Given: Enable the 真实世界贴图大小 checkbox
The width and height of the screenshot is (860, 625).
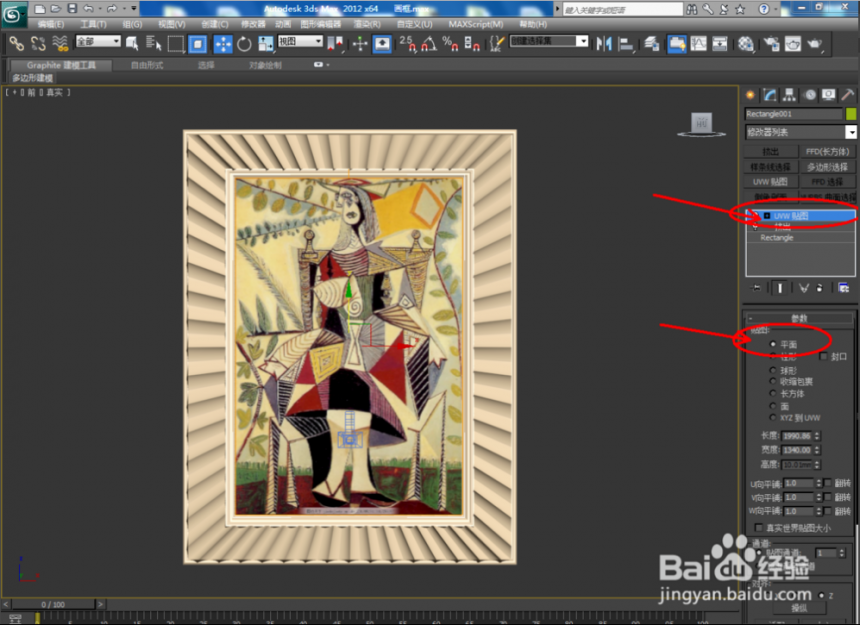Looking at the screenshot, I should [759, 528].
